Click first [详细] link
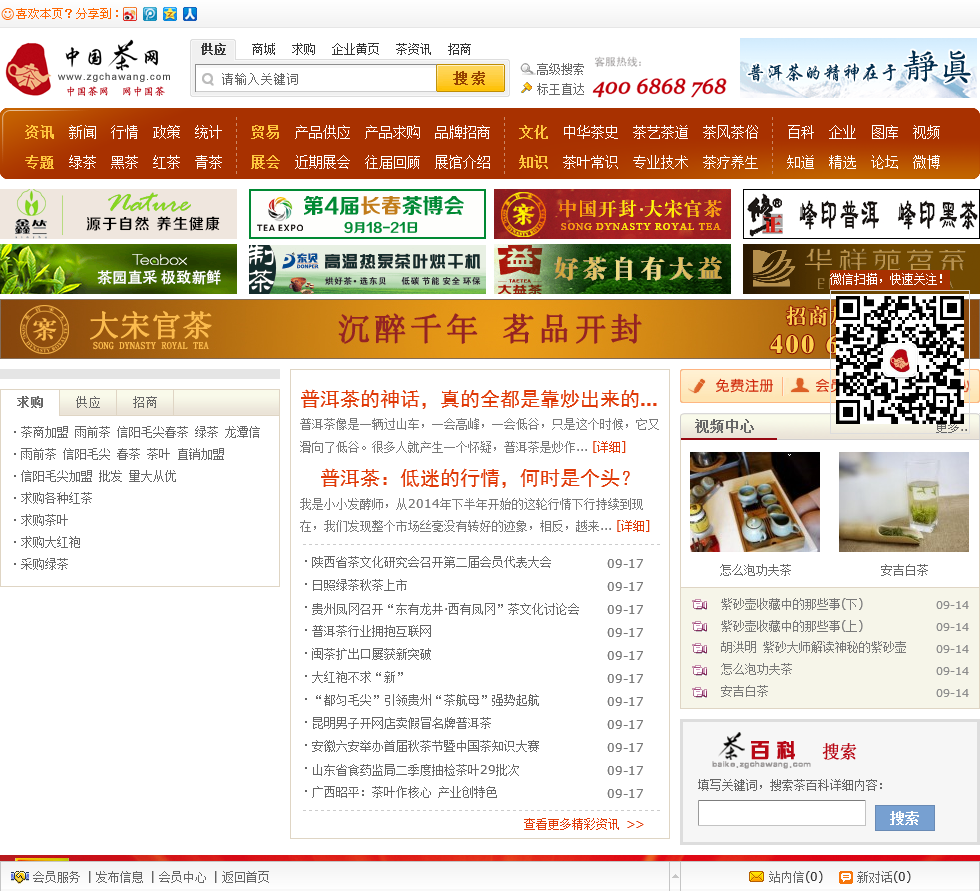Screen dimensions: 980x891 (x=609, y=447)
